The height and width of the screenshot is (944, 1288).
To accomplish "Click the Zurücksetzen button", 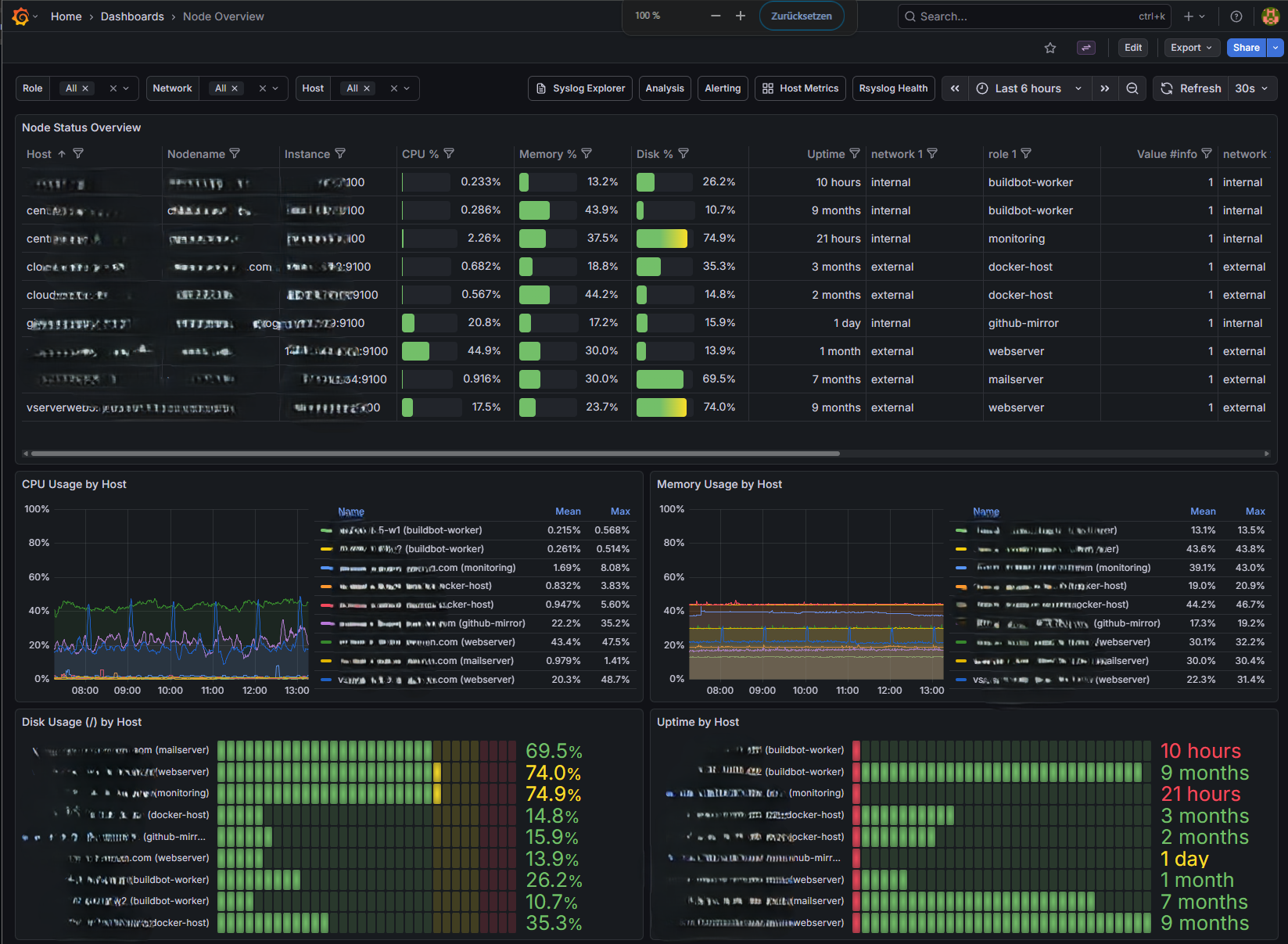I will 801,15.
